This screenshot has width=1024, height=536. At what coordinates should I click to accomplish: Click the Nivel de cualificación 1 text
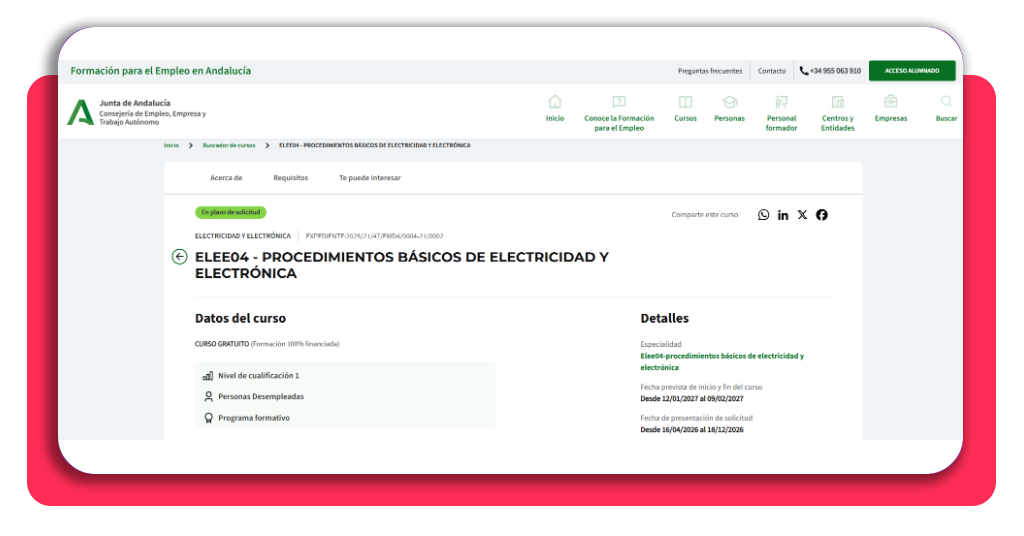259,375
